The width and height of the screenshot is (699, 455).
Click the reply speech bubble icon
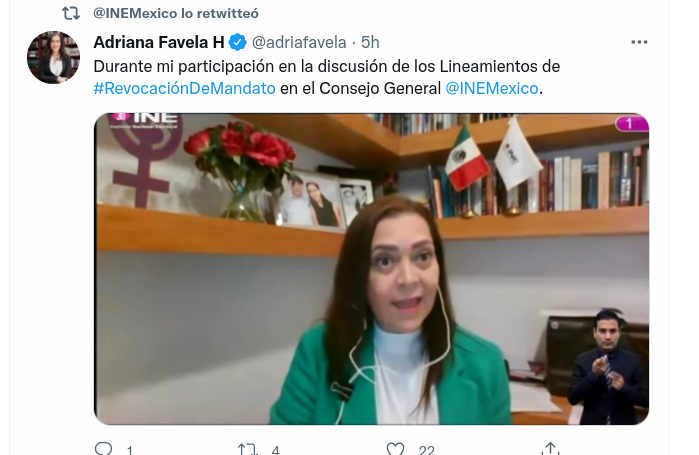pos(103,448)
